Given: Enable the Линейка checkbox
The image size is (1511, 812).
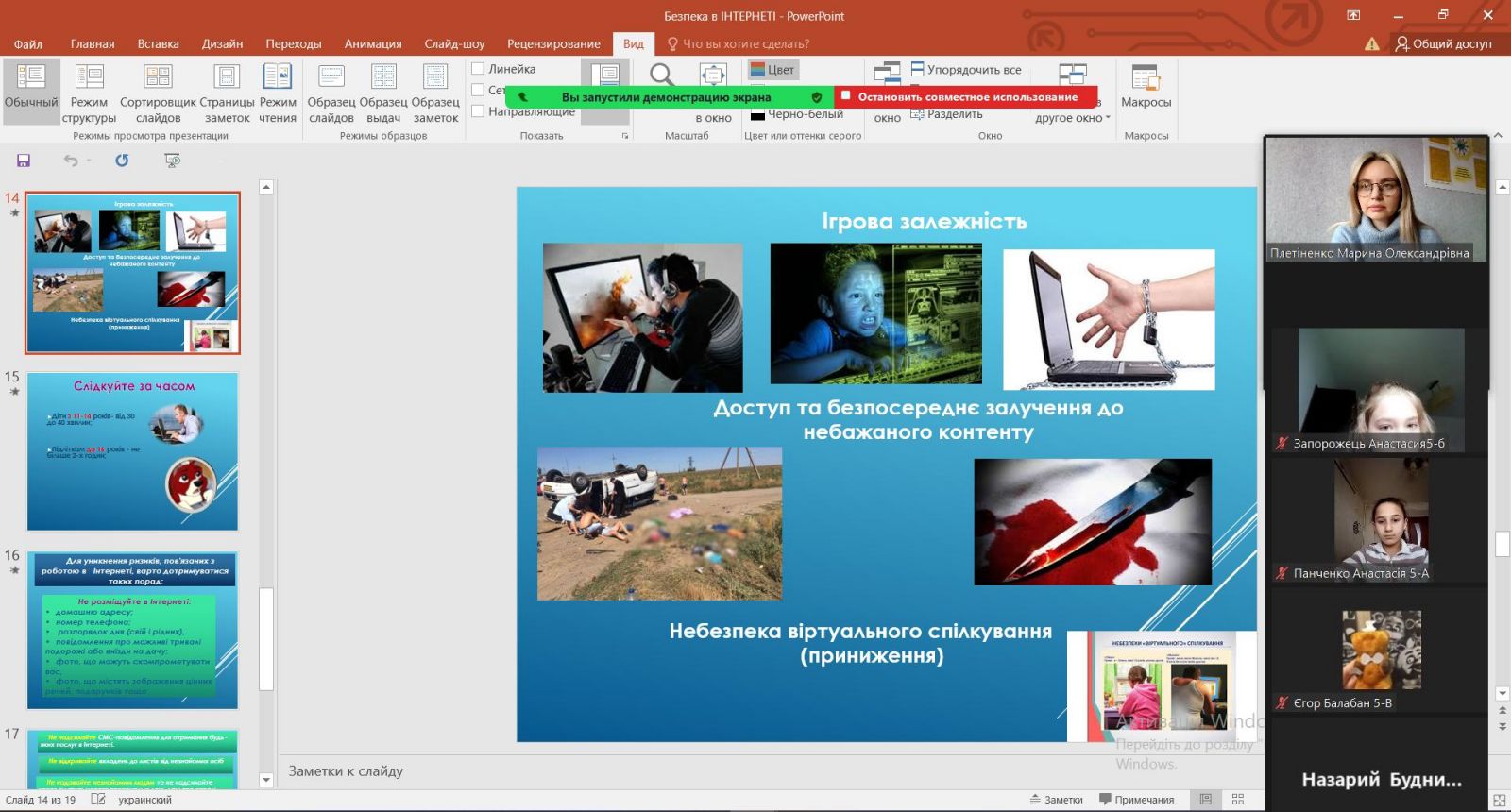Looking at the screenshot, I should click(x=478, y=69).
